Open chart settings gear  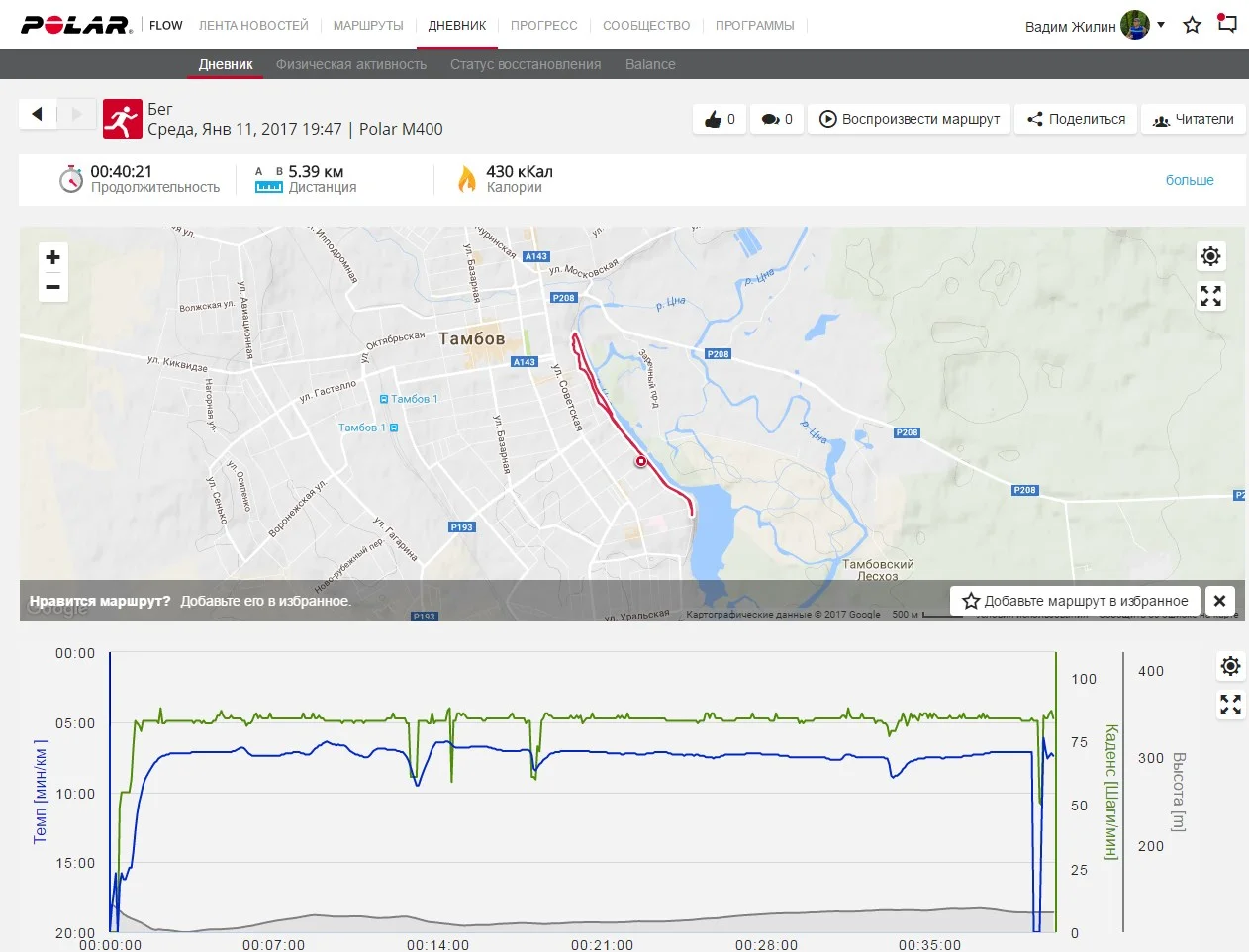coord(1230,666)
